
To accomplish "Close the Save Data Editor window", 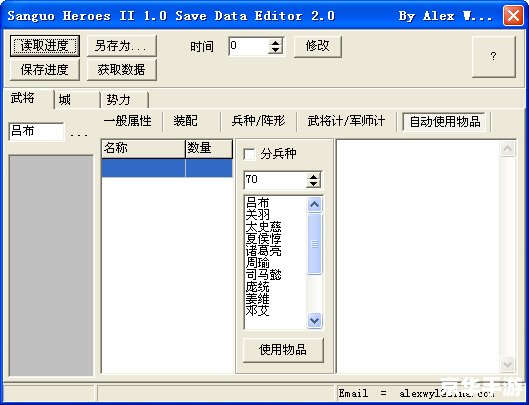I will tap(513, 16).
